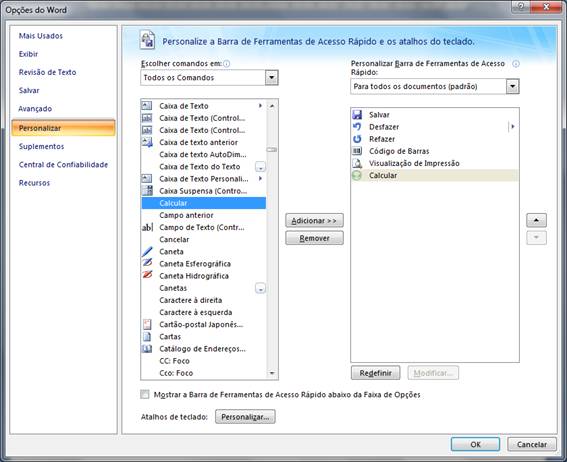Click the Caneta Esferográfica icon
This screenshot has height=462, width=567.
[147, 264]
